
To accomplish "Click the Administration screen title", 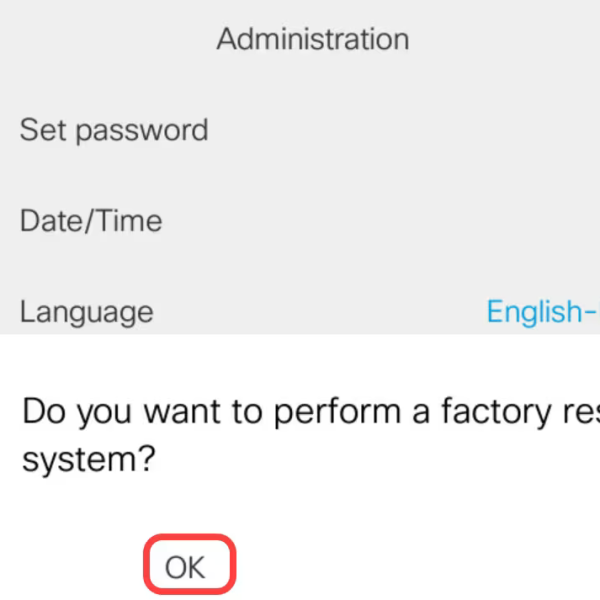I will point(312,39).
